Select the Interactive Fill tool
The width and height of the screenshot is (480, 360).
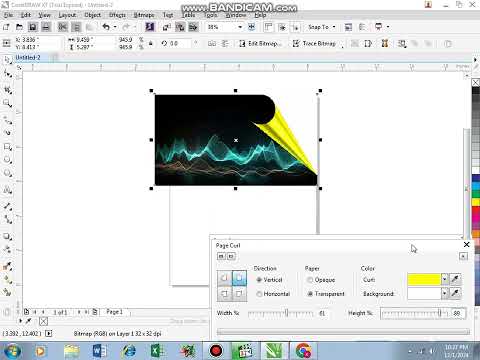(7, 279)
